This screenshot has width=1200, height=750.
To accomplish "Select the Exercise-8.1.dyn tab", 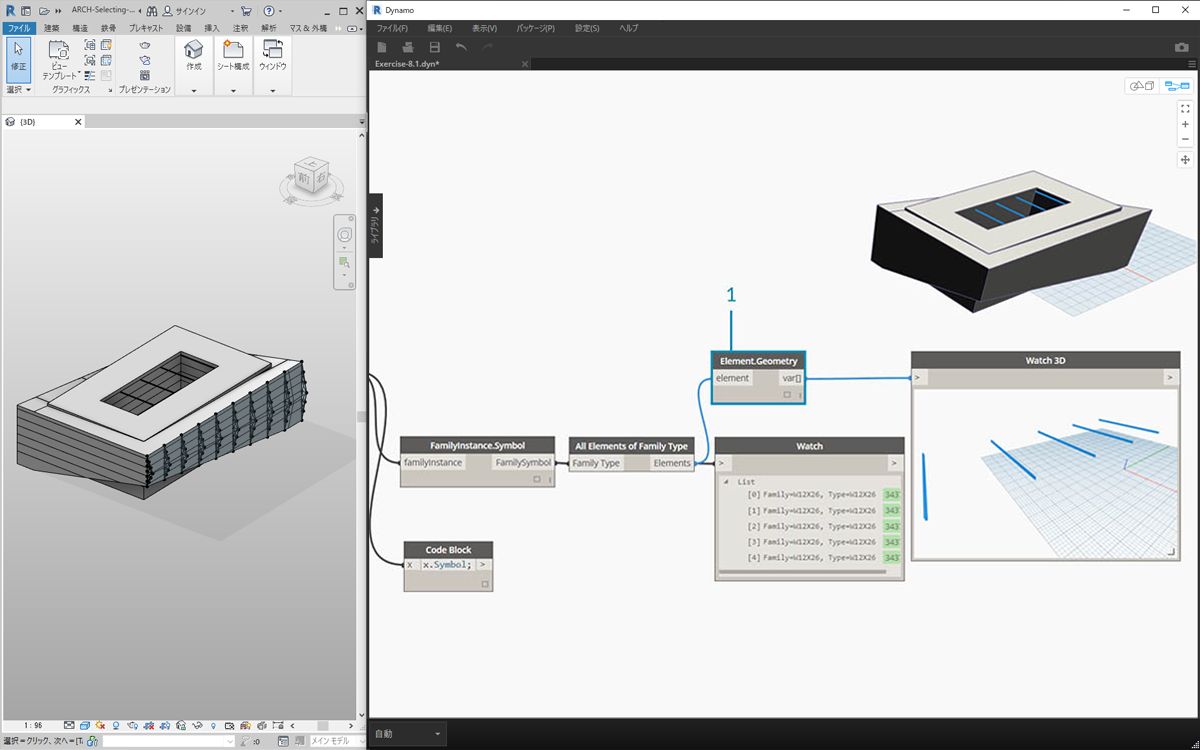I will tap(407, 64).
